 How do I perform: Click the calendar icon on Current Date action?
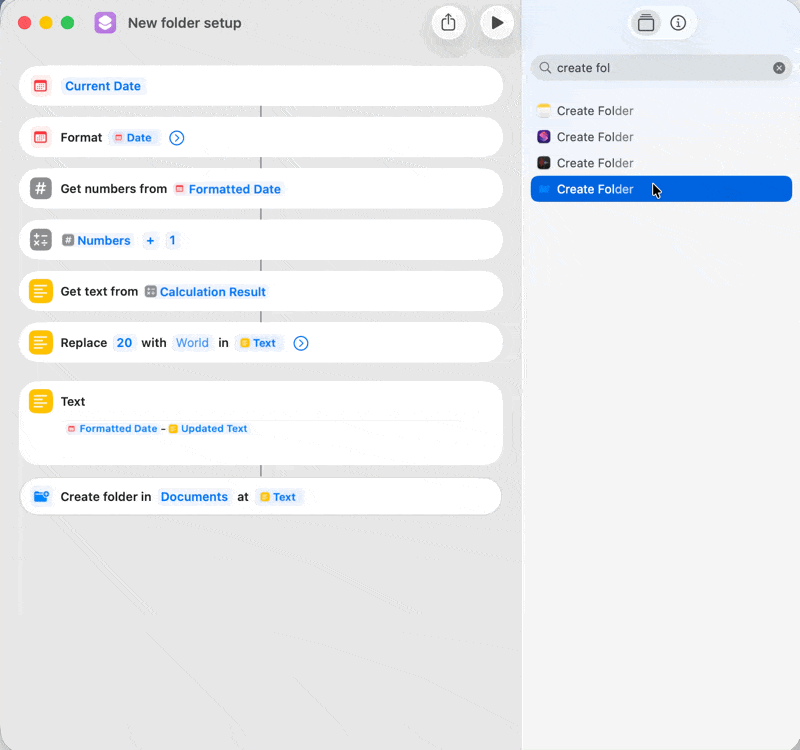pyautogui.click(x=39, y=86)
